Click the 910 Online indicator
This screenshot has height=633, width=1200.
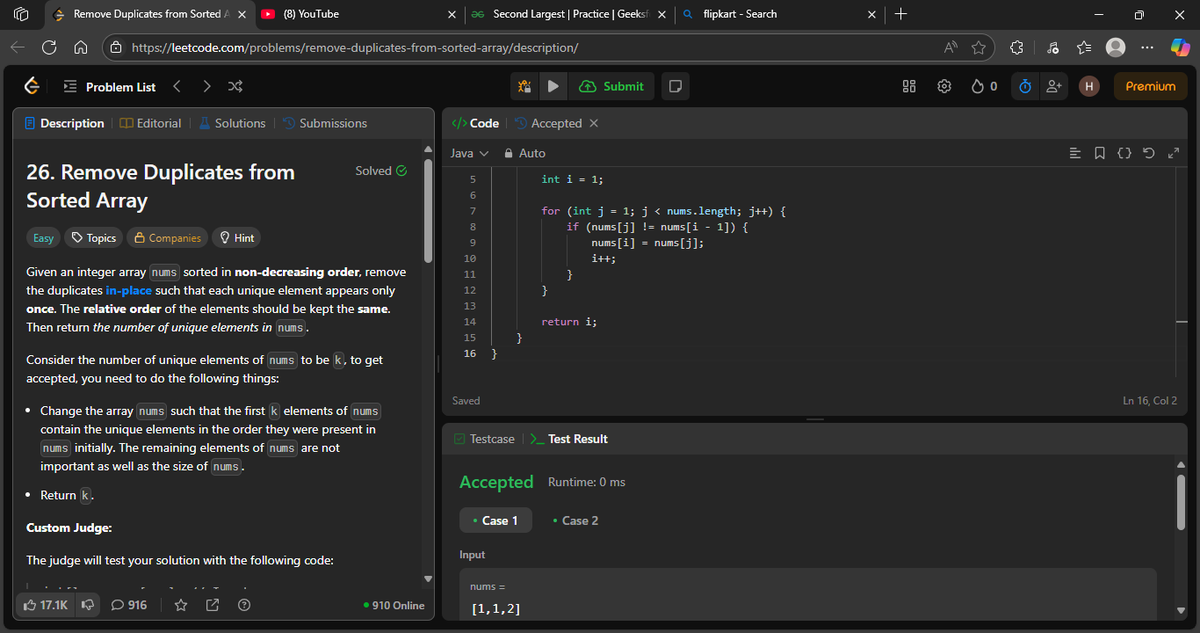click(x=393, y=605)
